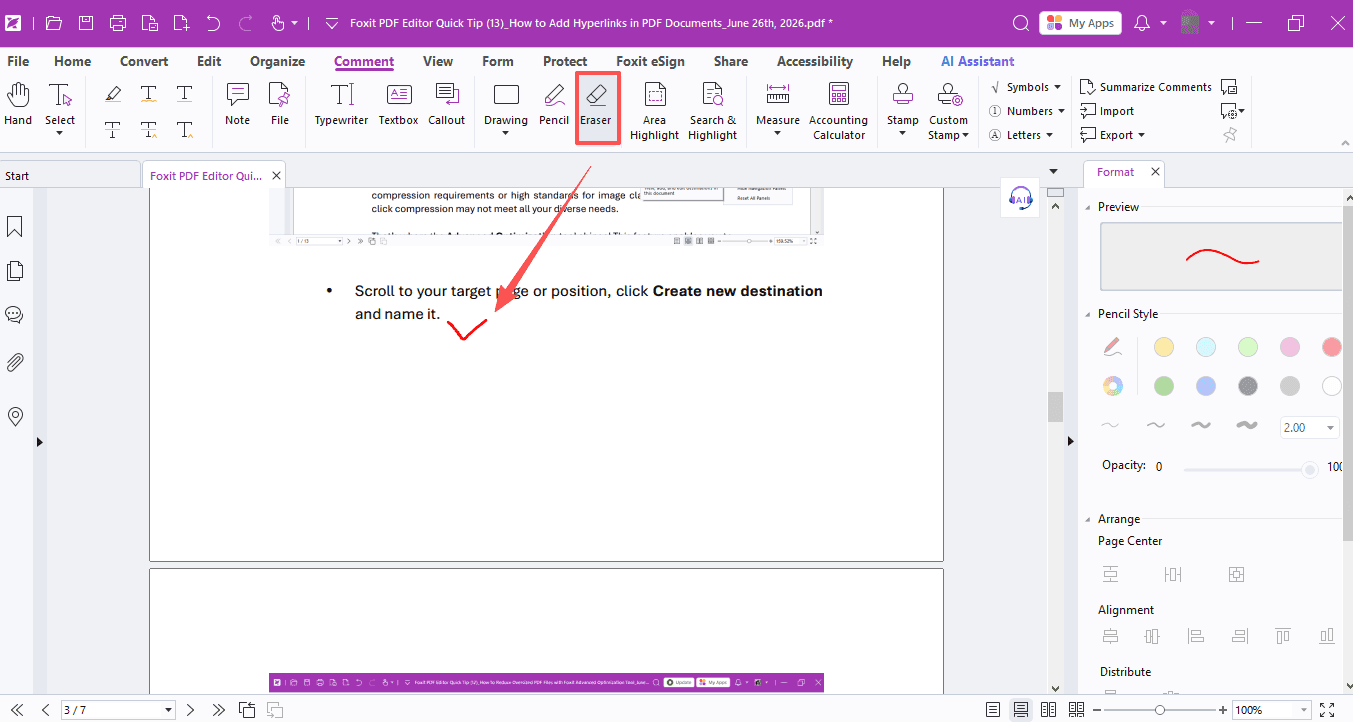Select the Area Highlight tool

pos(655,111)
